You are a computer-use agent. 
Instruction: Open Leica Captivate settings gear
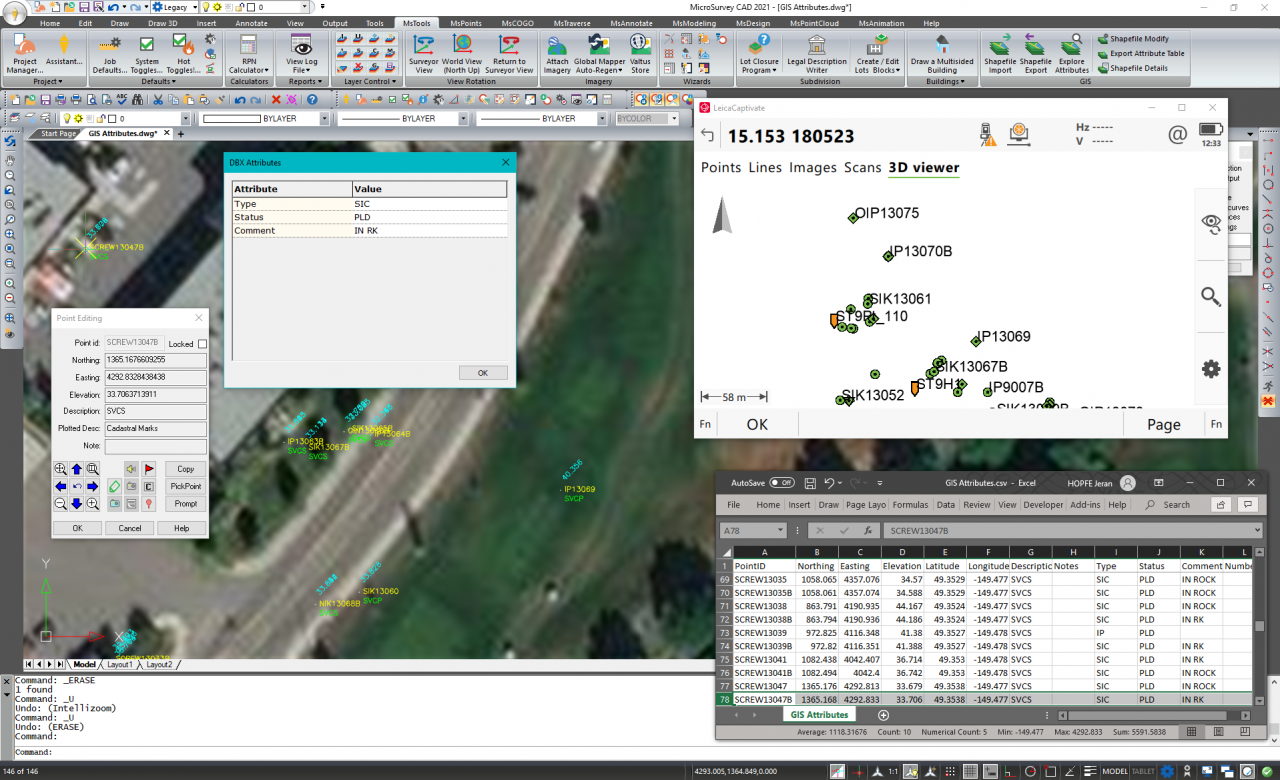pyautogui.click(x=1210, y=369)
